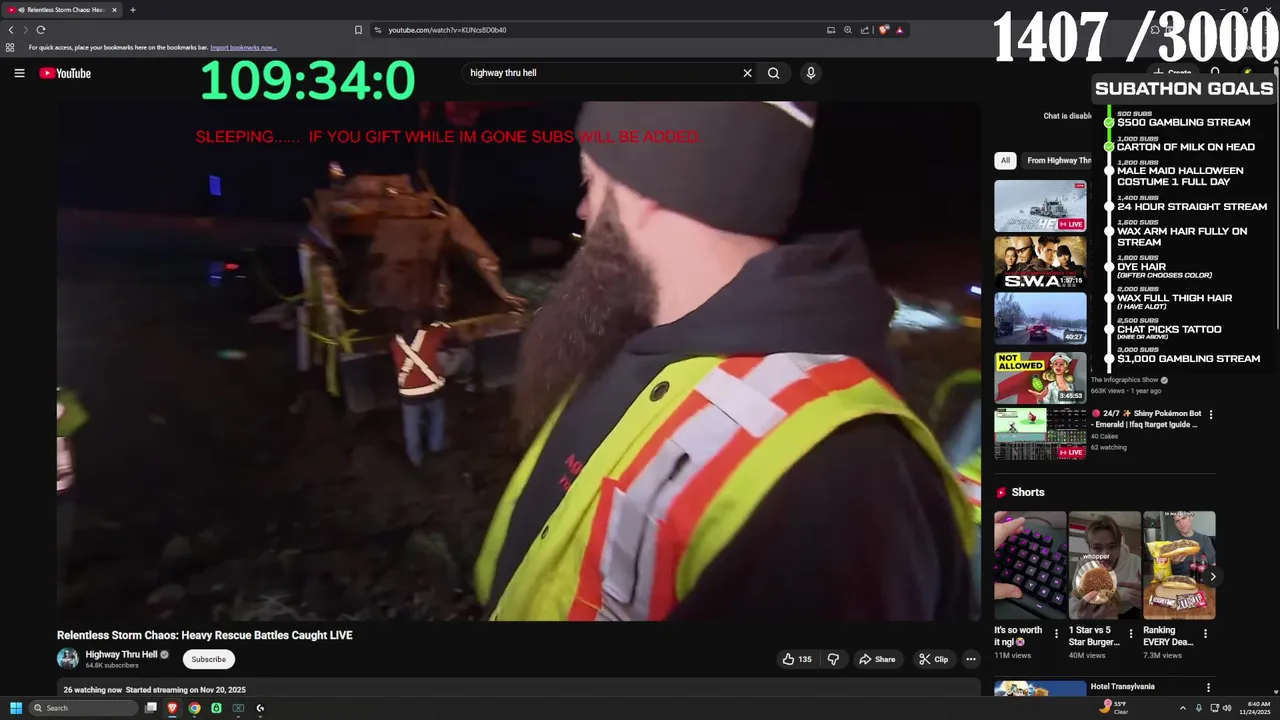Image resolution: width=1280 pixels, height=720 pixels.
Task: Open Google Chrome from the taskbar
Action: (x=194, y=708)
